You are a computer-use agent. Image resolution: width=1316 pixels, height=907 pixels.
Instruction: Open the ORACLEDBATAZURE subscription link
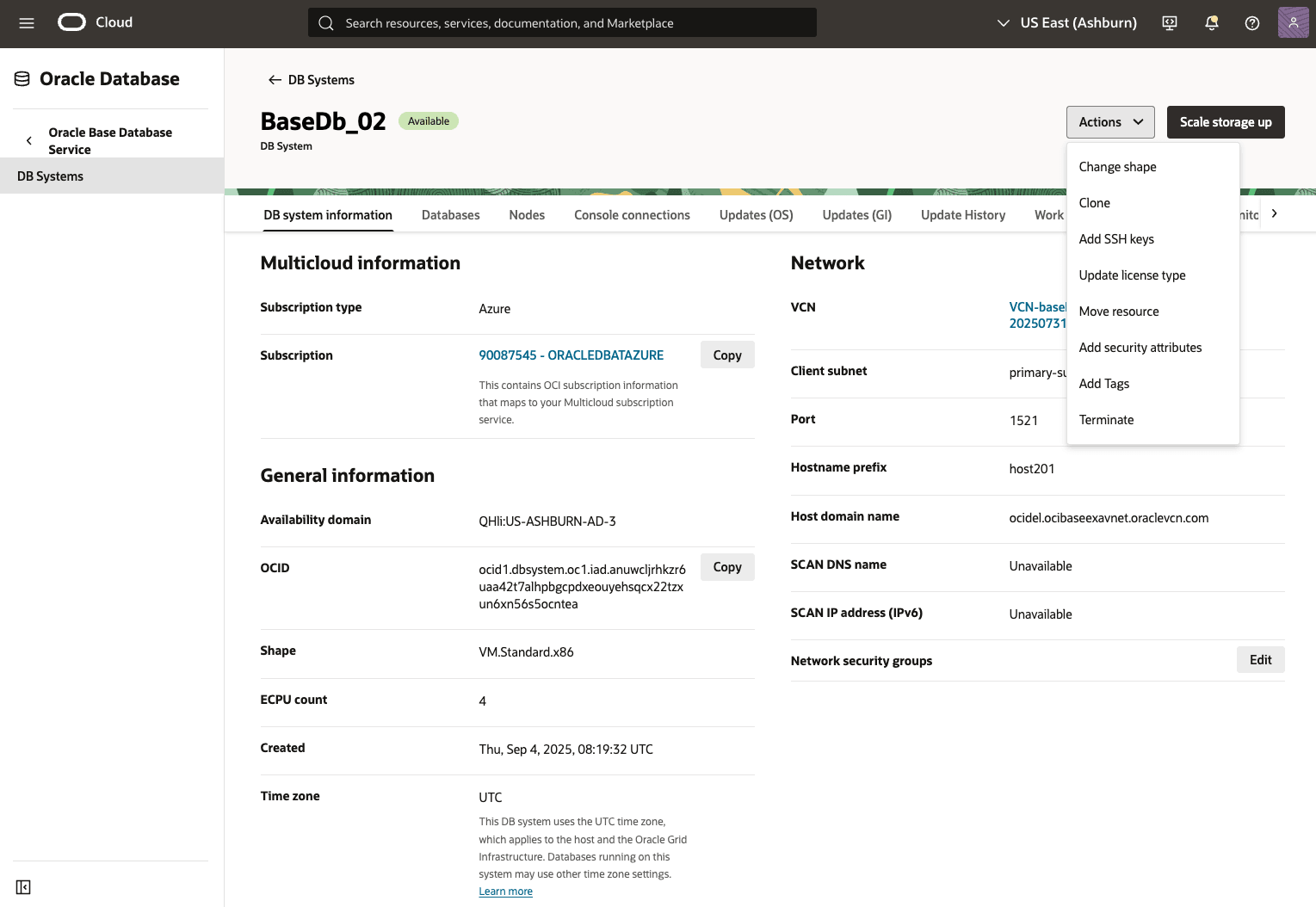tap(571, 355)
